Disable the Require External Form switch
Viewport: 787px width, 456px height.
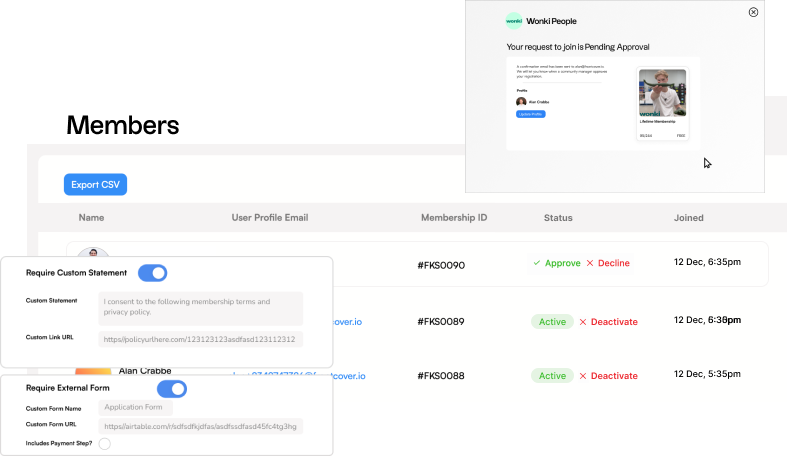172,388
